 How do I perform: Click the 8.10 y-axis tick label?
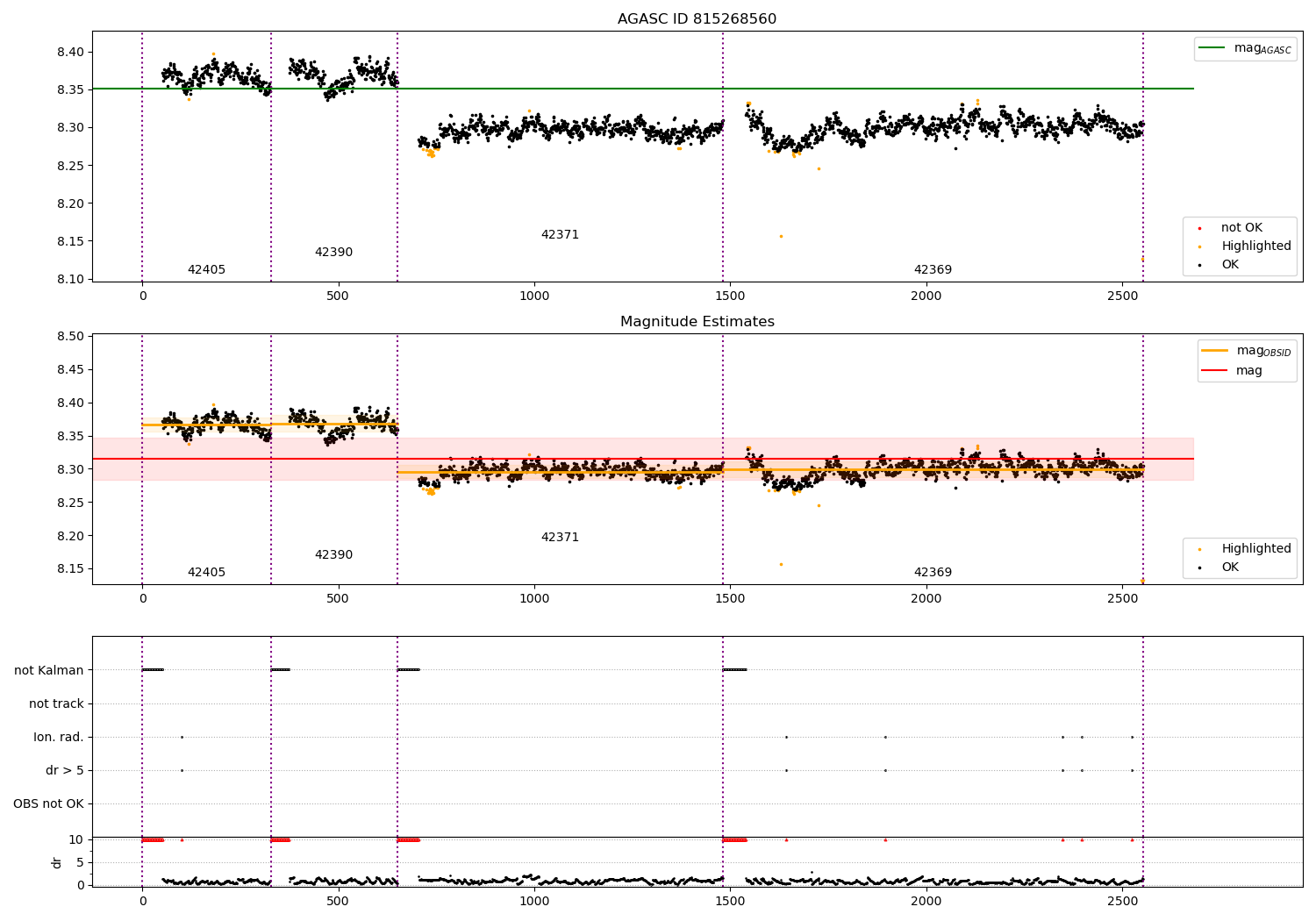[x=69, y=280]
